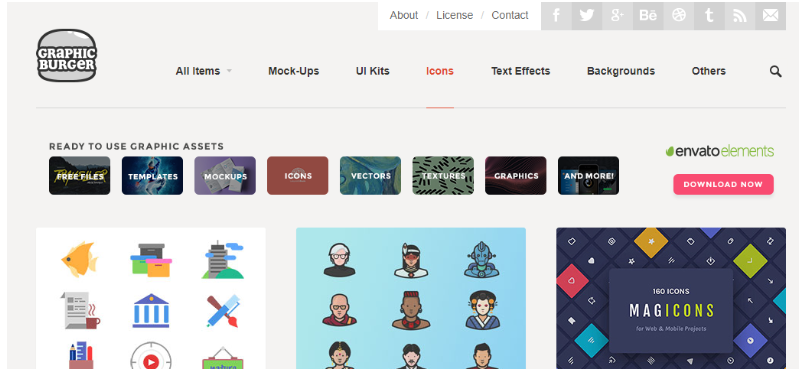Click the yellow fish flat icon
The width and height of the screenshot is (799, 377).
[79, 259]
